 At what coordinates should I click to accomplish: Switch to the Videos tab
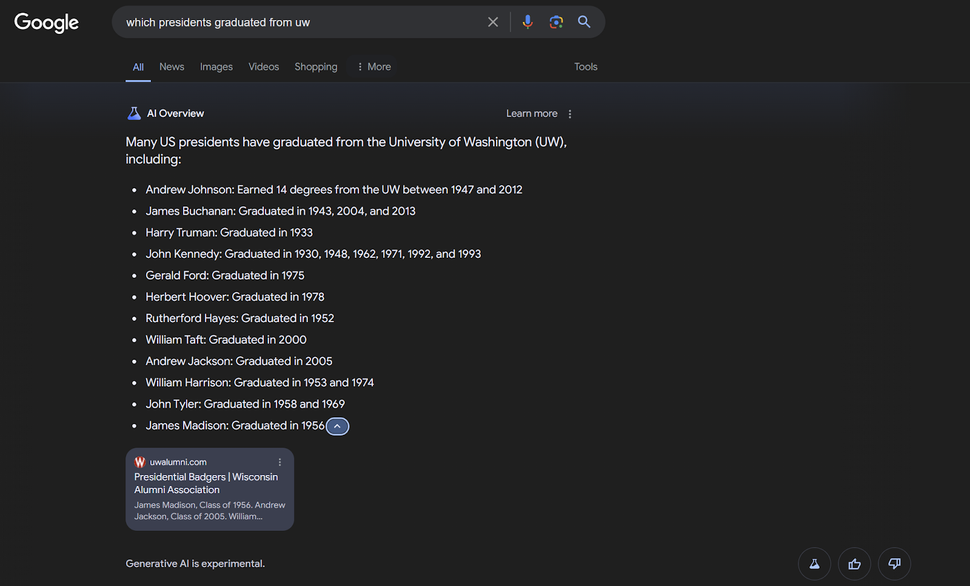(x=264, y=67)
